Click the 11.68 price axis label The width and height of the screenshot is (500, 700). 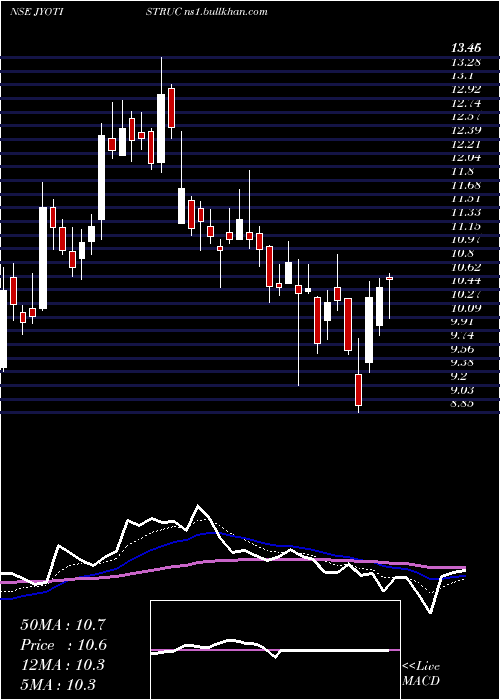tap(467, 185)
